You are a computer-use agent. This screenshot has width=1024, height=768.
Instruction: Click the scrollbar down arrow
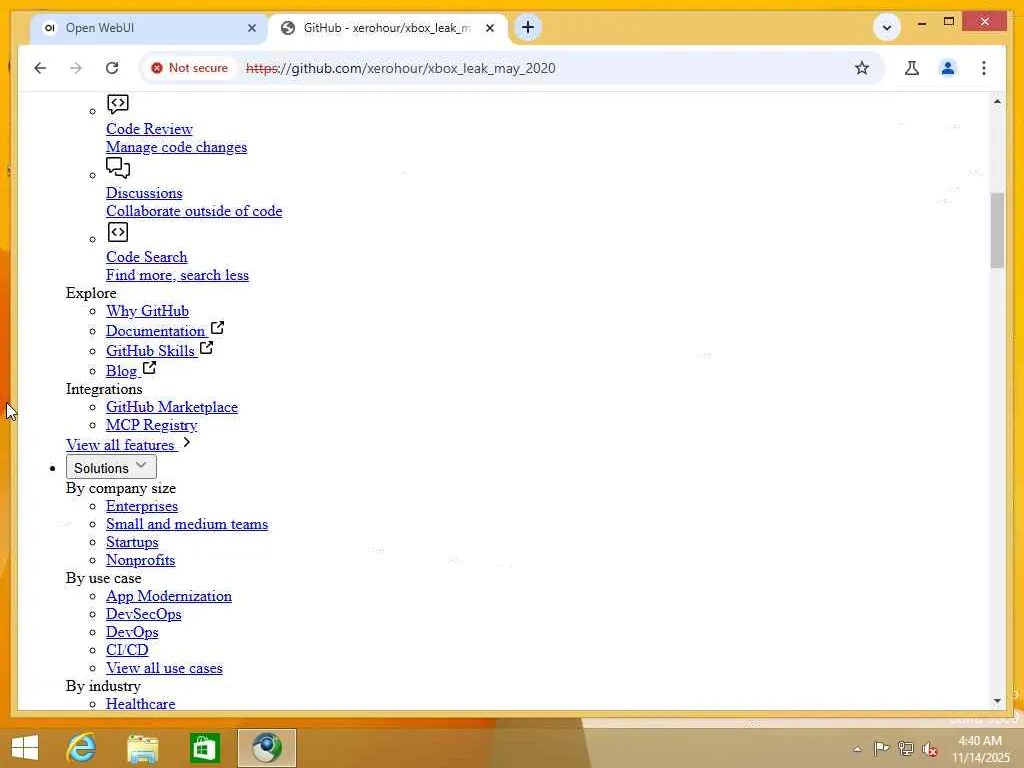tap(997, 701)
